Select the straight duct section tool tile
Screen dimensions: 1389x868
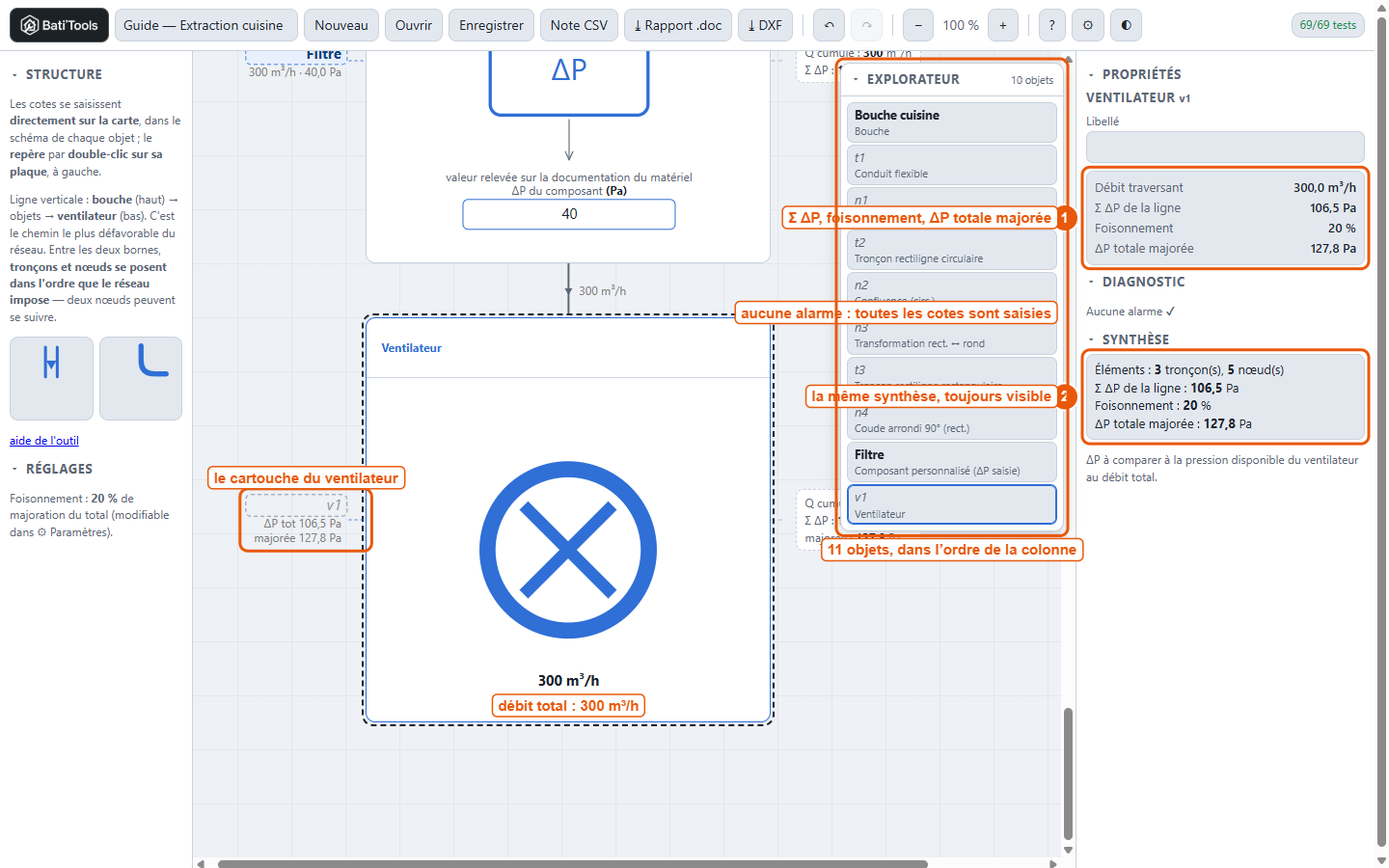51,378
